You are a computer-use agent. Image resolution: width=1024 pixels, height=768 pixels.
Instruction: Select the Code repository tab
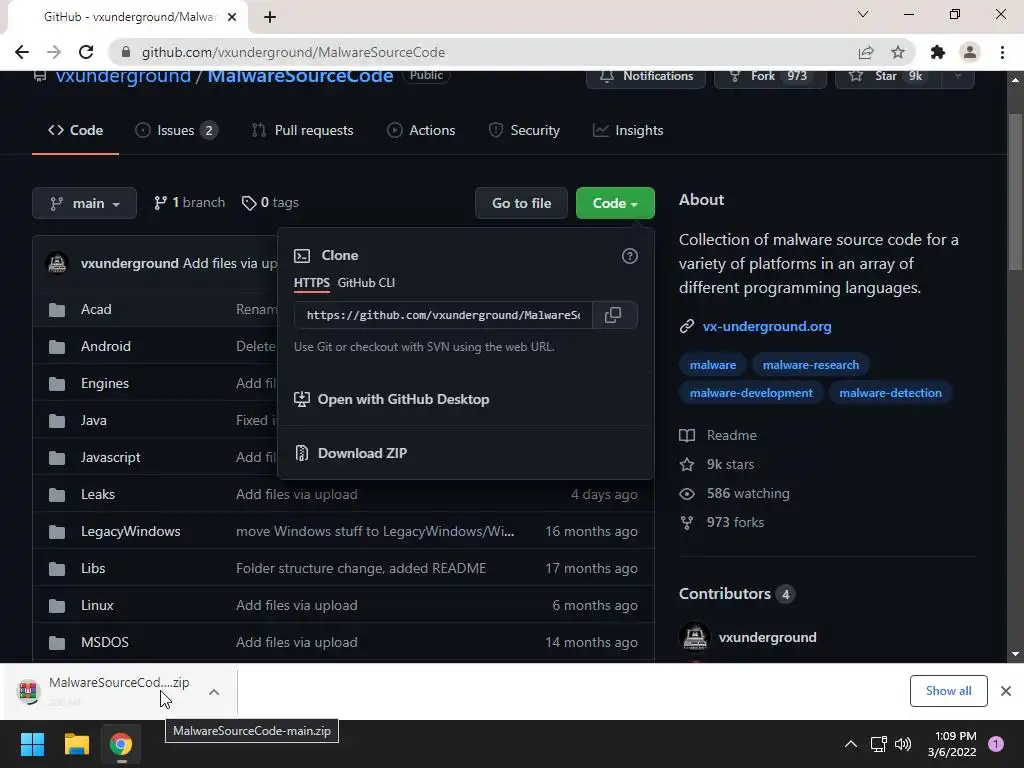click(75, 130)
